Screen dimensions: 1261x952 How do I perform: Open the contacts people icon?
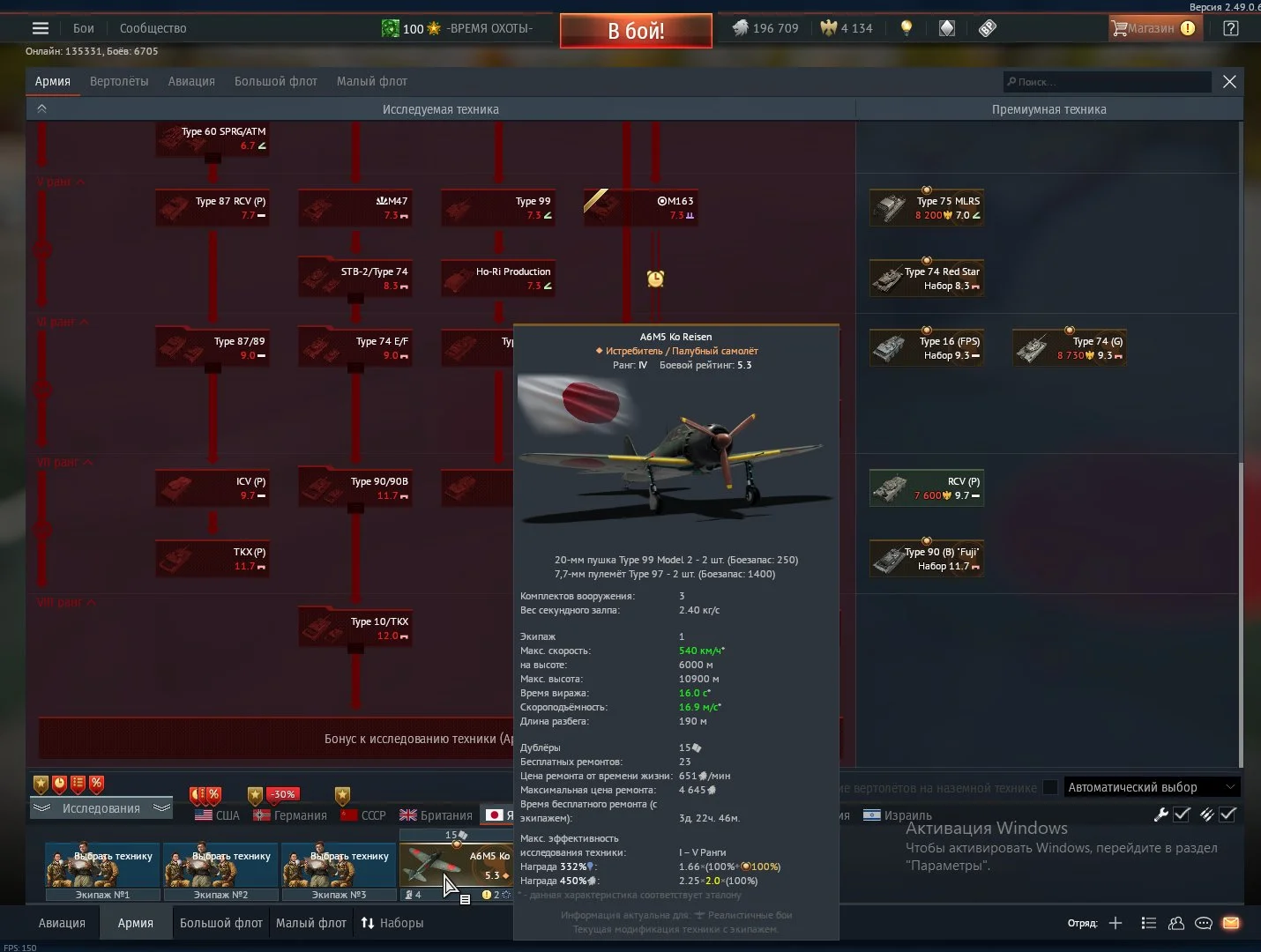1176,923
